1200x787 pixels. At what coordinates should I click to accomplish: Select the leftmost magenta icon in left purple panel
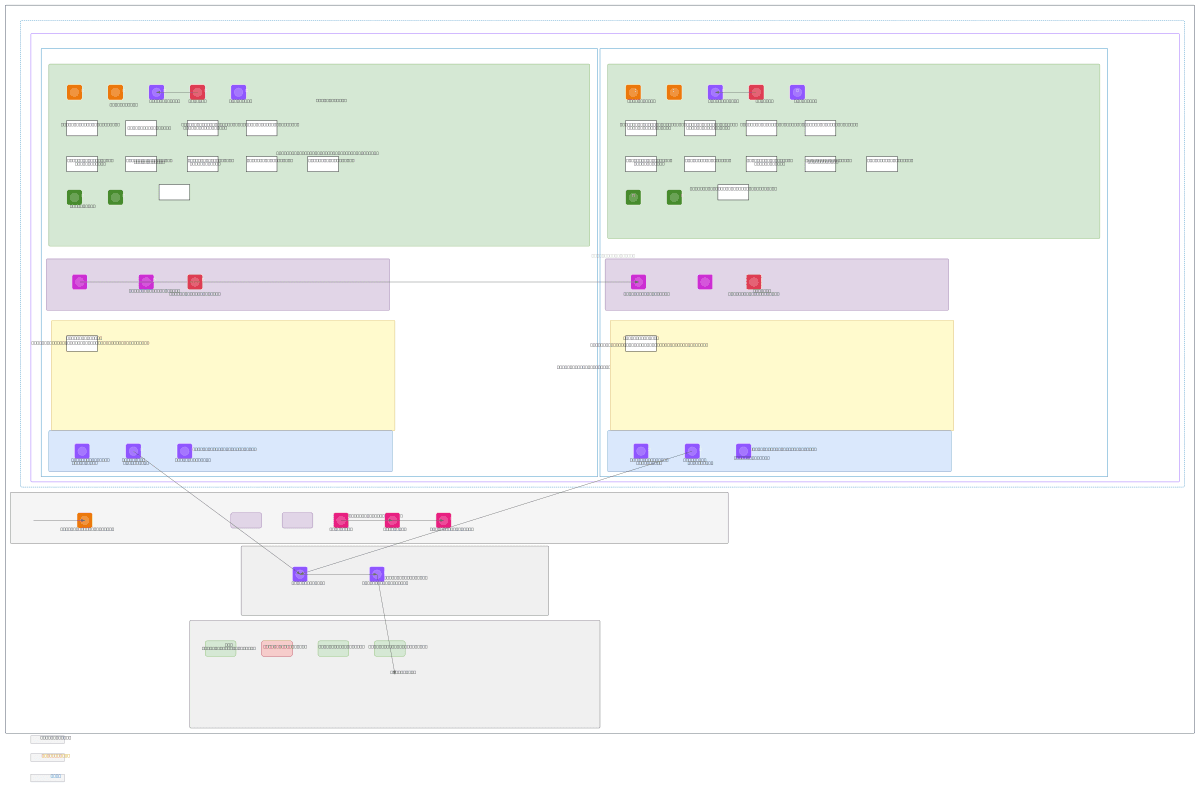pos(79,282)
